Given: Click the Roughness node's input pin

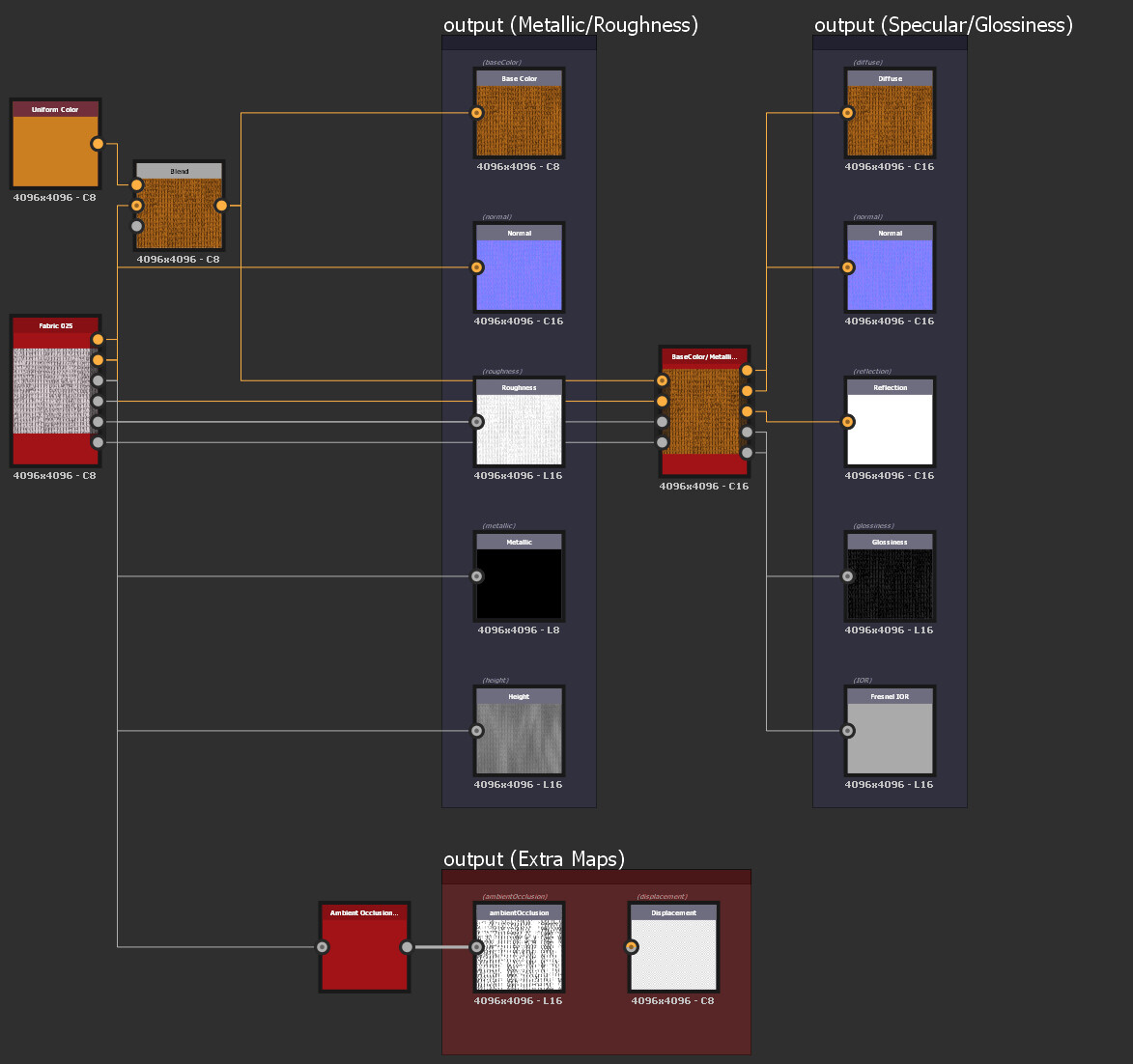Looking at the screenshot, I should pyautogui.click(x=477, y=422).
